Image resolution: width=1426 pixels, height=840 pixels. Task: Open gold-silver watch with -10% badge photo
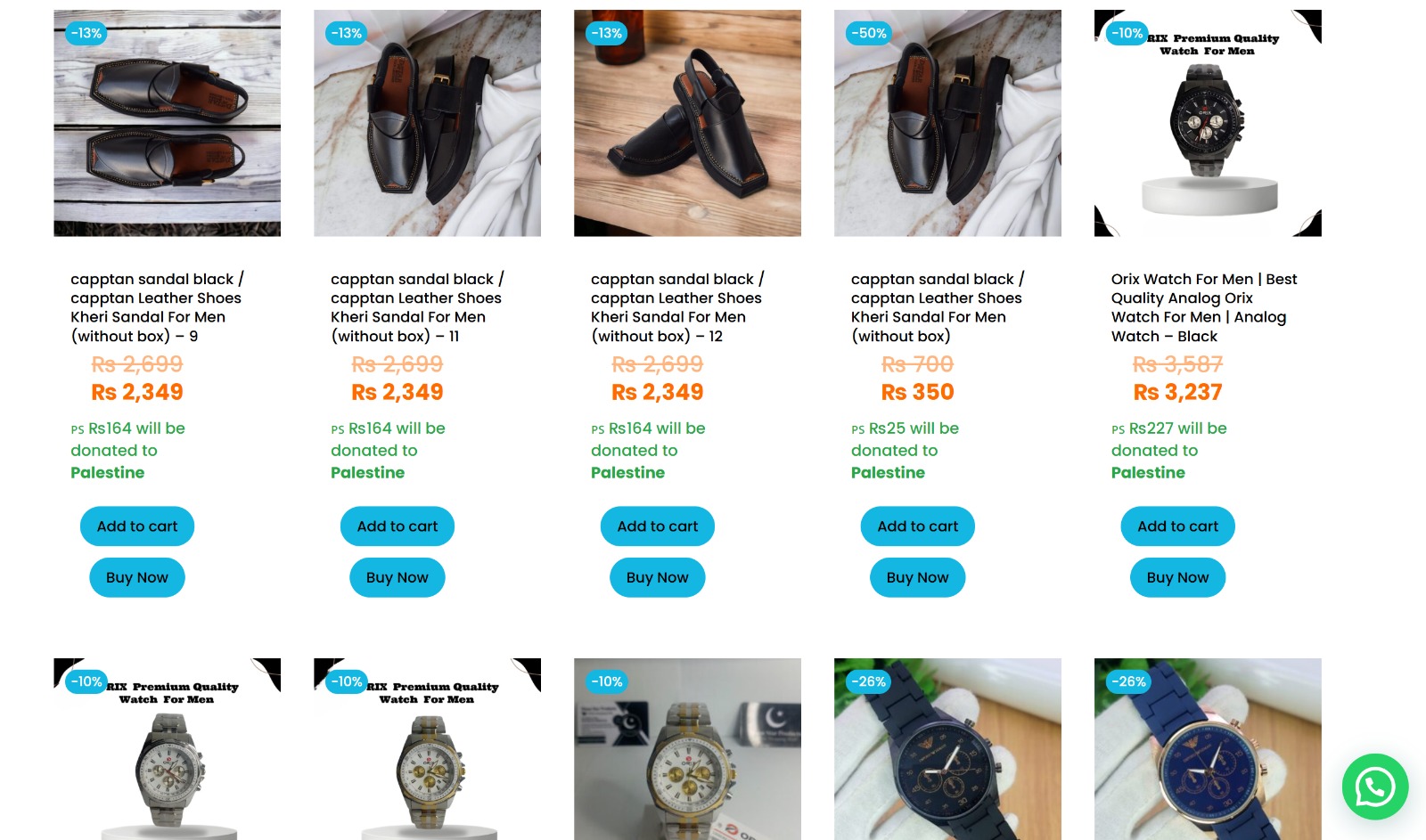(x=687, y=749)
